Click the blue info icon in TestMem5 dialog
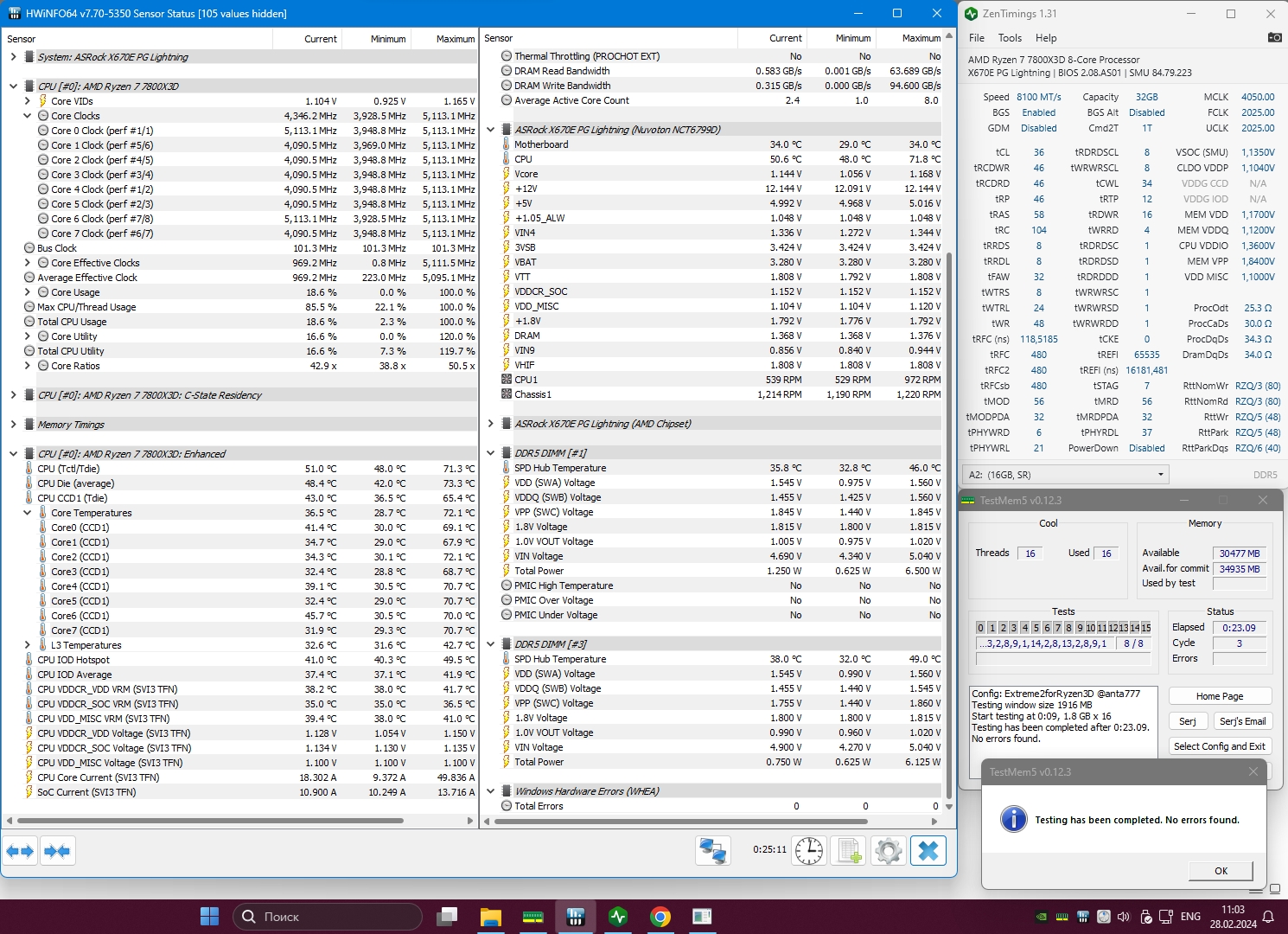Image resolution: width=1288 pixels, height=934 pixels. 1013,819
